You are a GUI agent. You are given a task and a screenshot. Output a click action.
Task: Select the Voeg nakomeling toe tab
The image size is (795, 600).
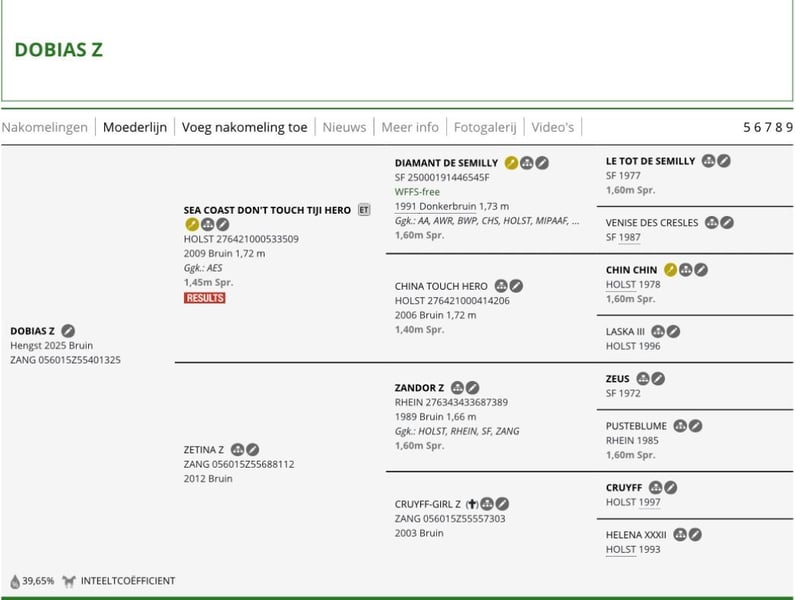[x=244, y=127]
